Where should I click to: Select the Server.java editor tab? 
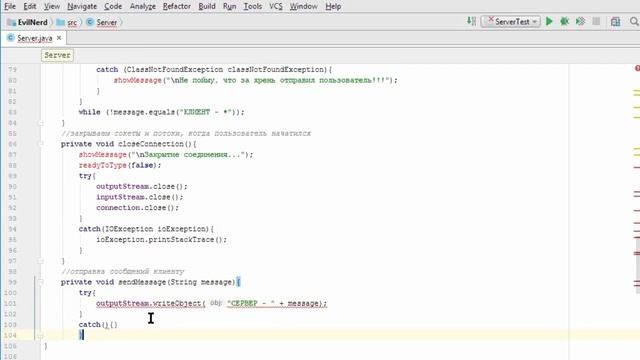34,38
